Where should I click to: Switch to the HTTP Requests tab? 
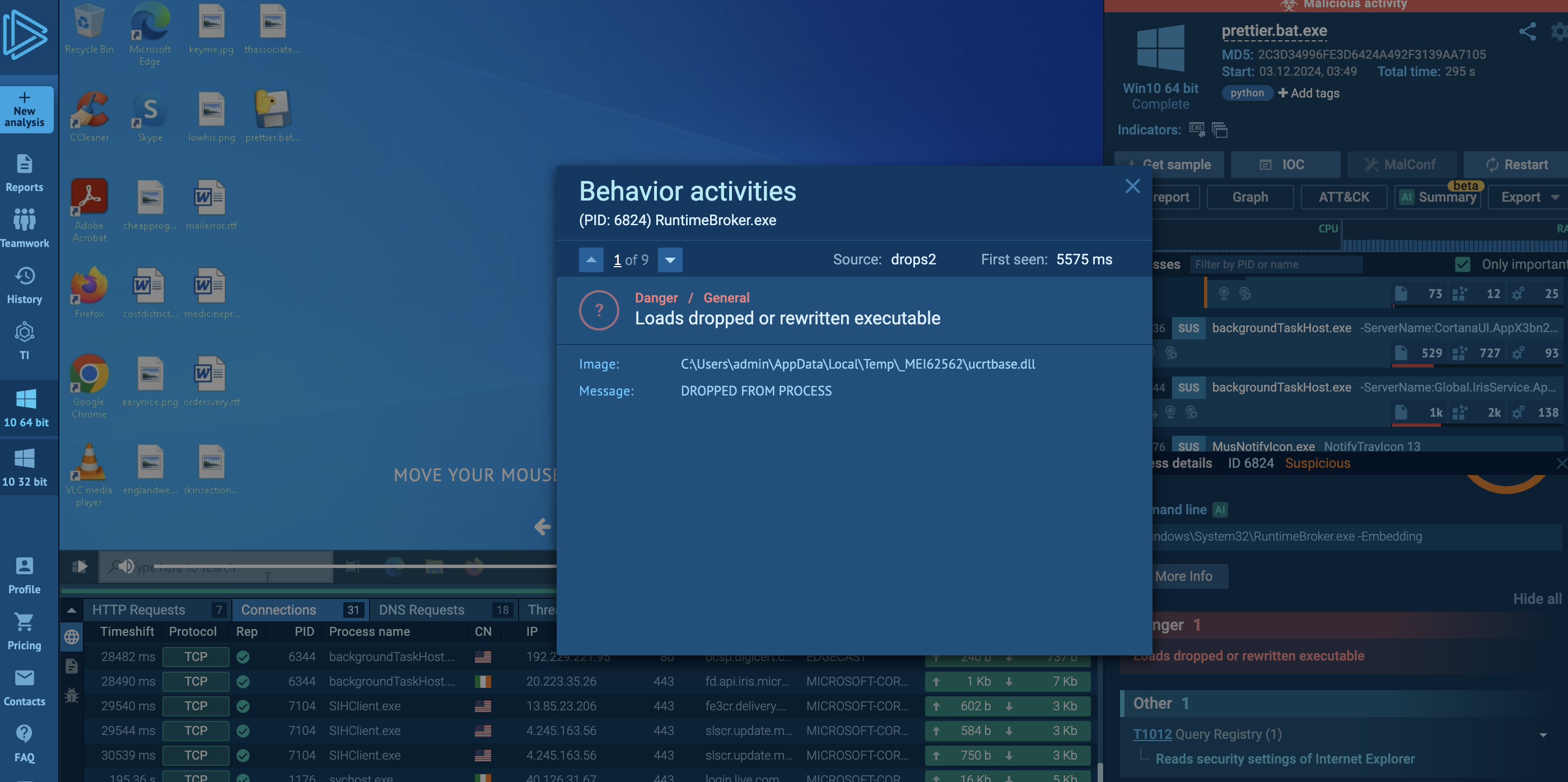pos(139,609)
